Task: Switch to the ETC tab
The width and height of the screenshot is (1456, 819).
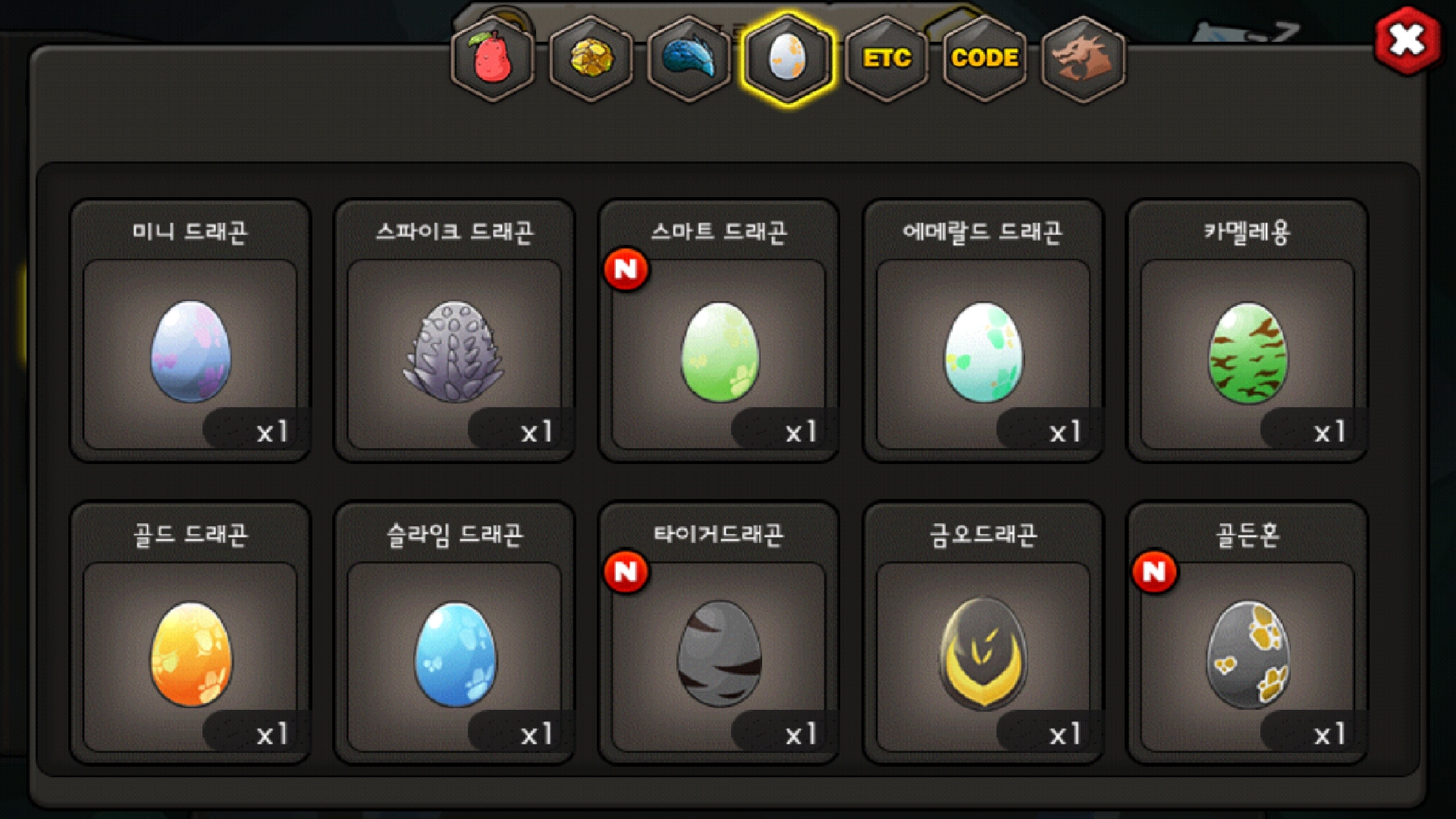Action: pos(886,58)
